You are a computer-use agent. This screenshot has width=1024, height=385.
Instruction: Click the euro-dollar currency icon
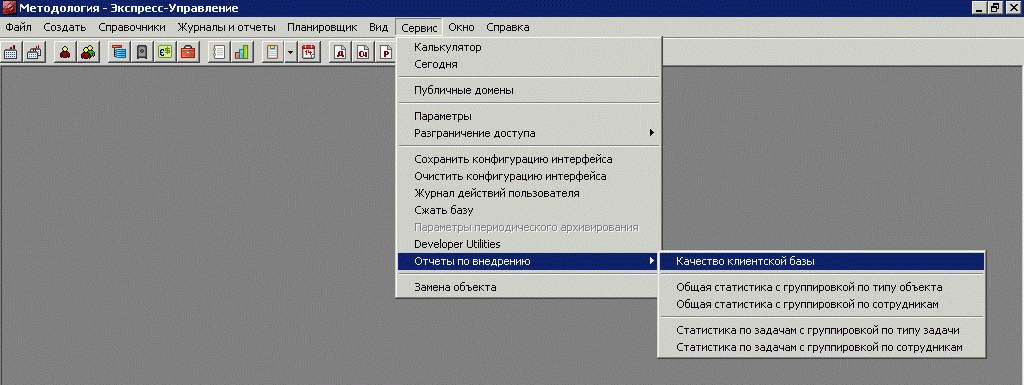[165, 52]
